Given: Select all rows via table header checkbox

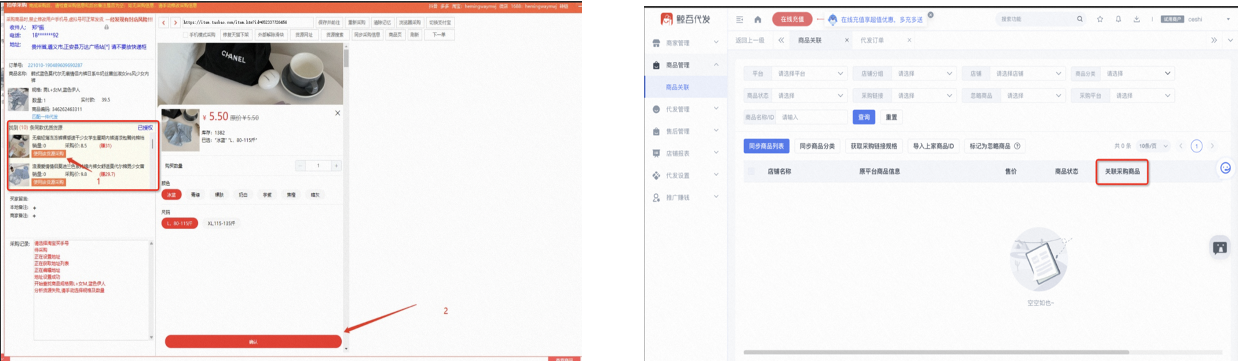Looking at the screenshot, I should (752, 171).
